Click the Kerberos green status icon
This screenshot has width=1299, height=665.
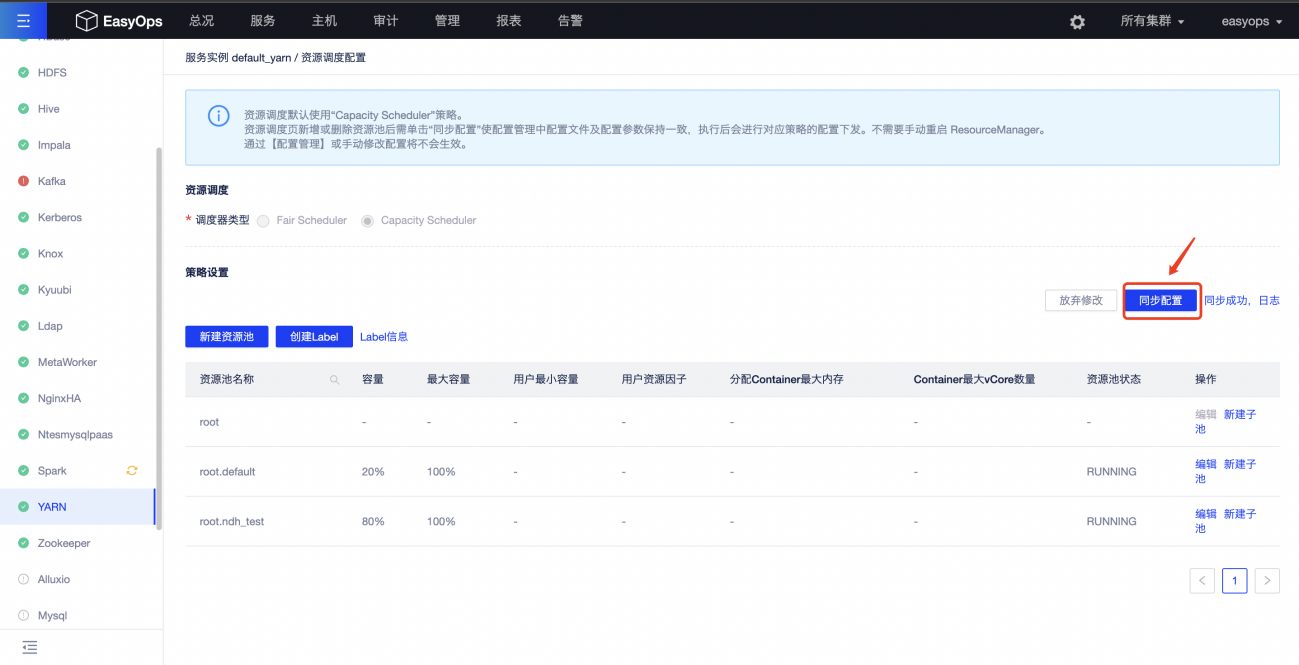[x=23, y=218]
